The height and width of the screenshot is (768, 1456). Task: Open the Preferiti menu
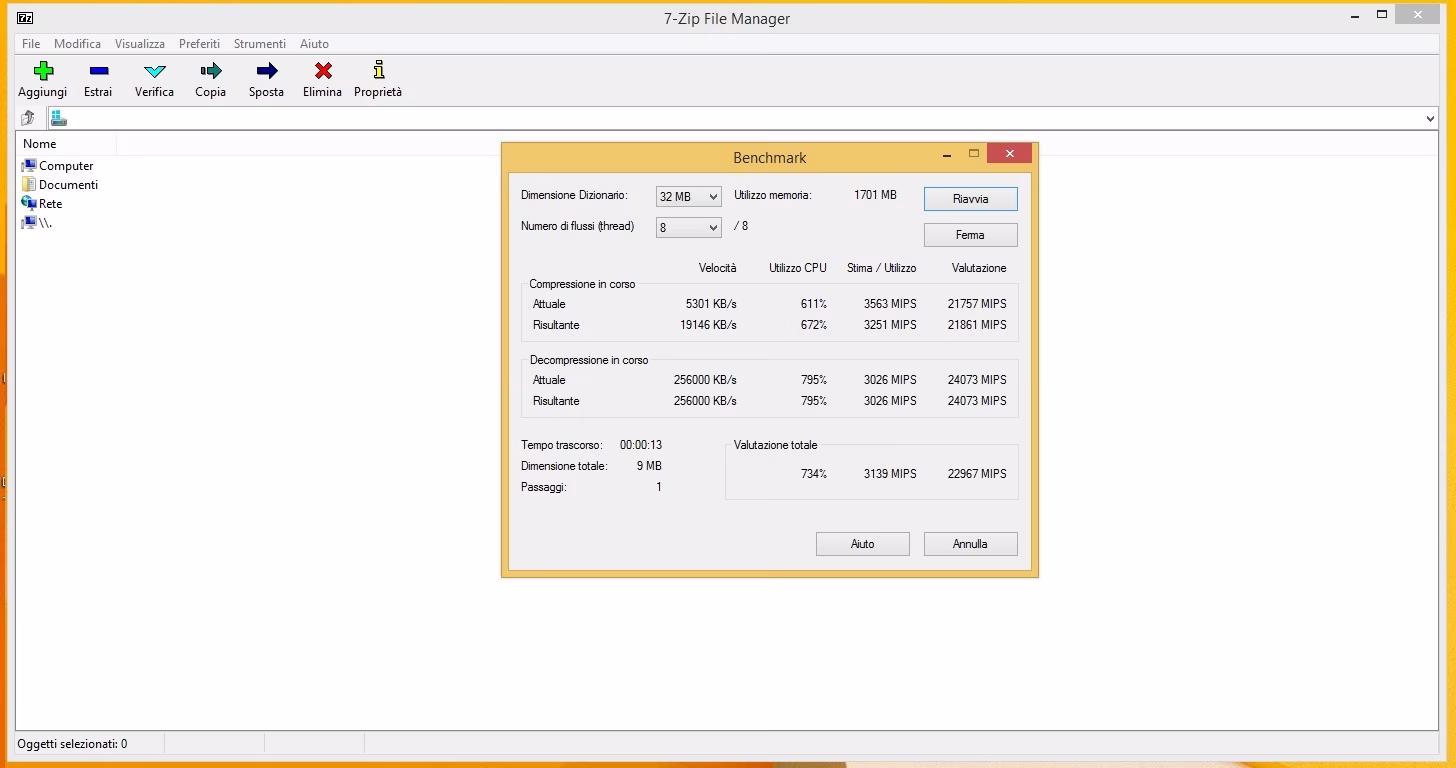(x=199, y=44)
